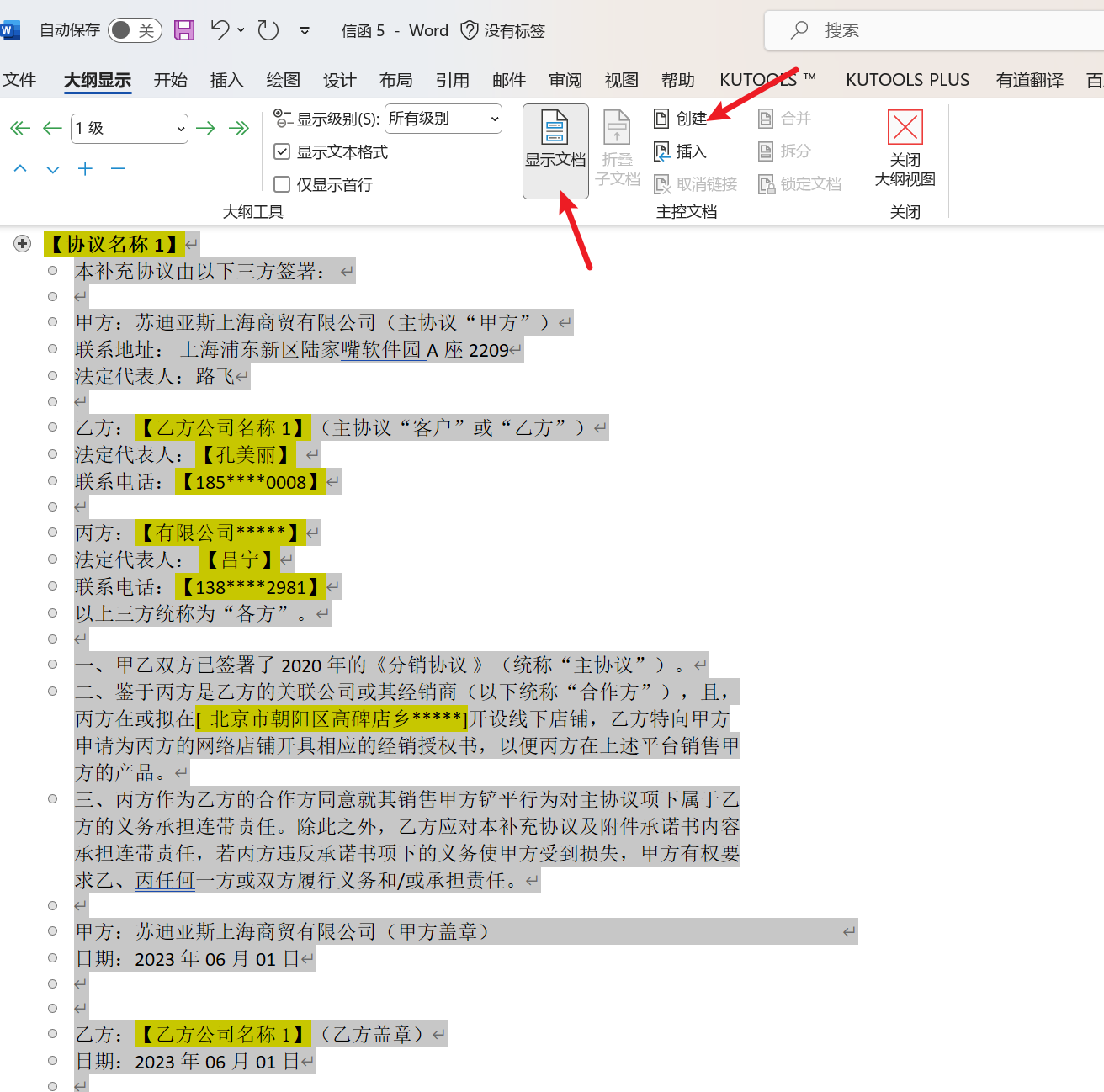Click the Undo arrow icon

[220, 30]
